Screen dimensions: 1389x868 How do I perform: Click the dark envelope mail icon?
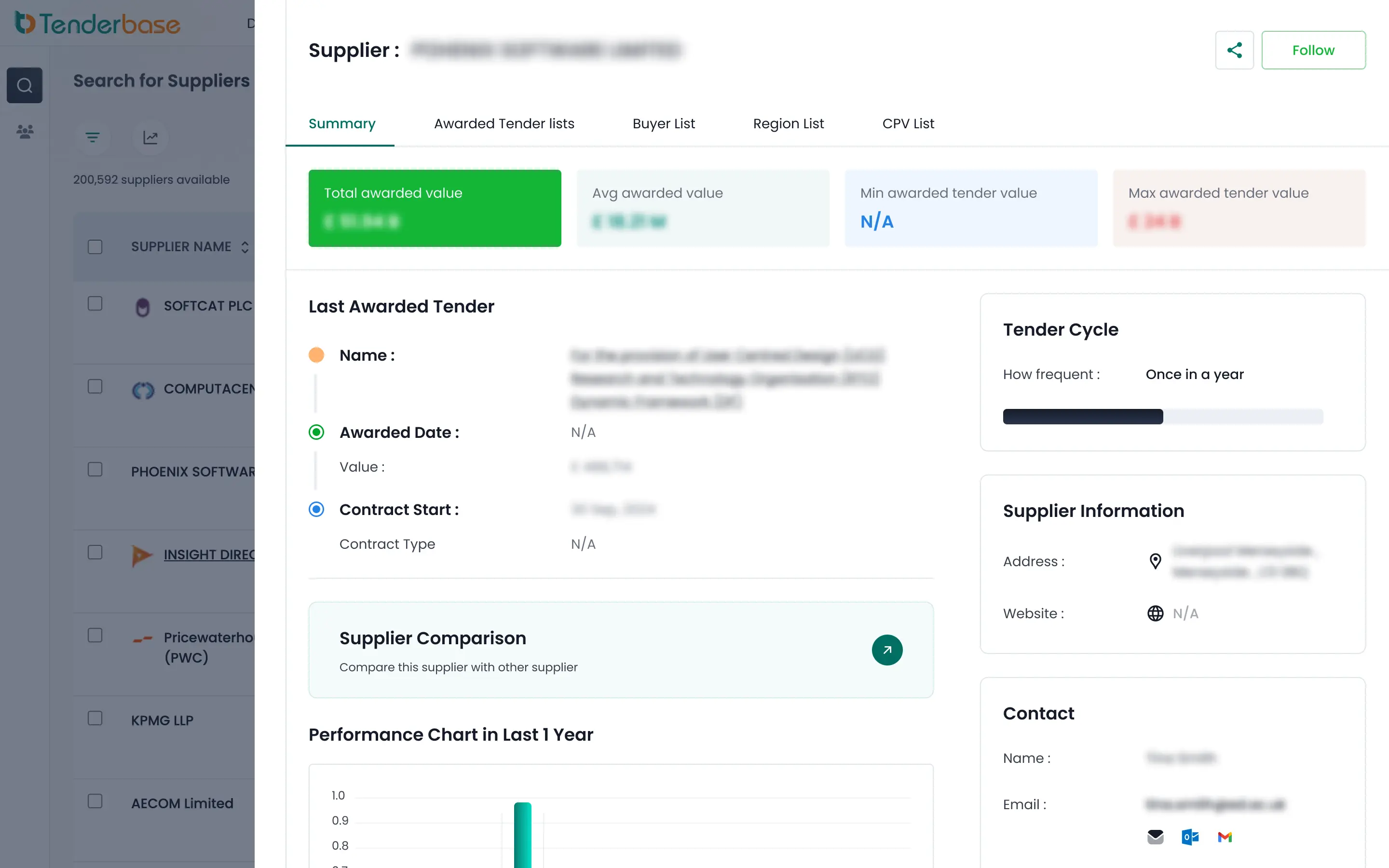[1155, 837]
